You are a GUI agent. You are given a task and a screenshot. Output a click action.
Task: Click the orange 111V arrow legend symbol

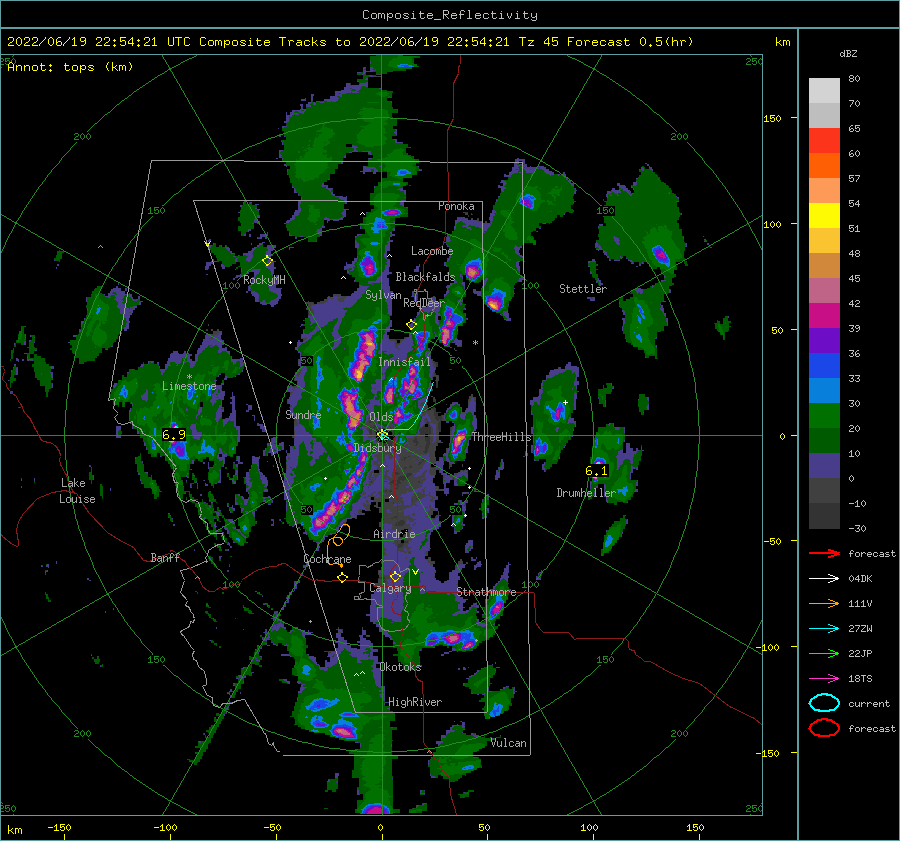824,603
